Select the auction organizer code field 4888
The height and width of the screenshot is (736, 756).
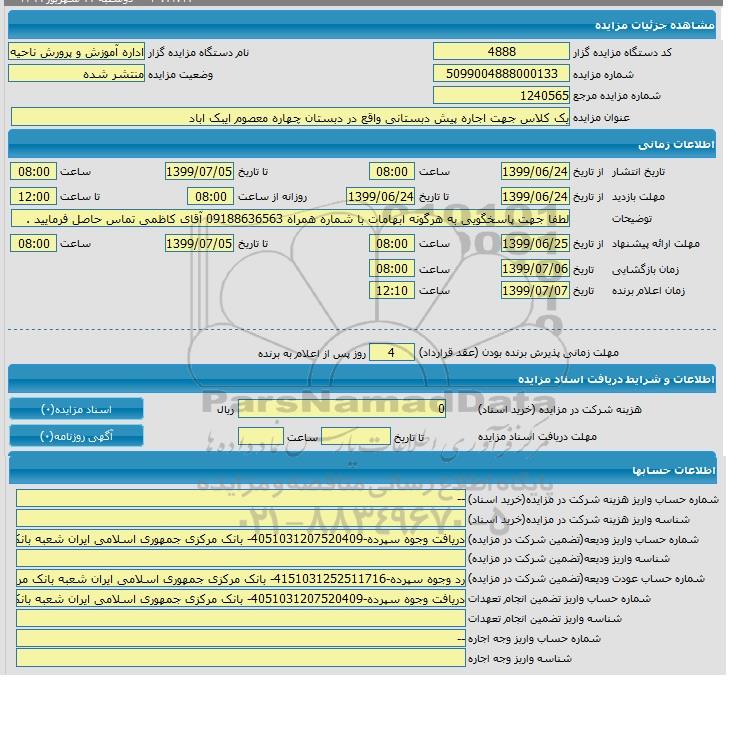tap(501, 52)
